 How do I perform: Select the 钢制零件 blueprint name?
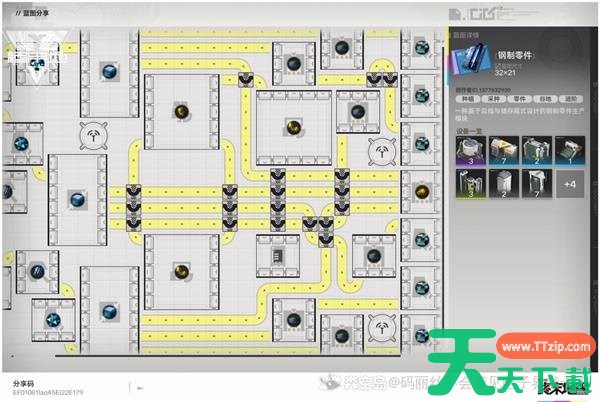[x=515, y=55]
